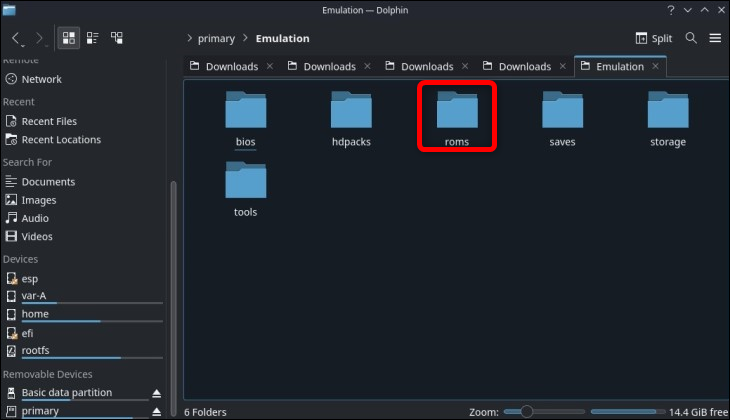The height and width of the screenshot is (420, 730).
Task: Open the bios folder
Action: tap(246, 117)
